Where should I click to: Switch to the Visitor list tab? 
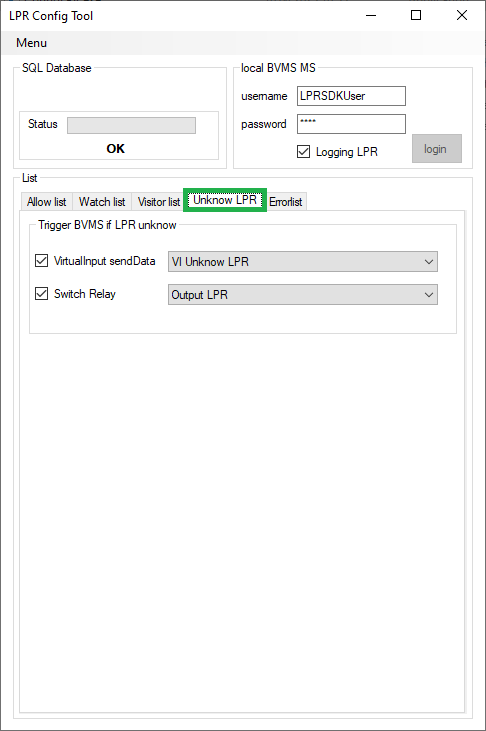pyautogui.click(x=159, y=202)
